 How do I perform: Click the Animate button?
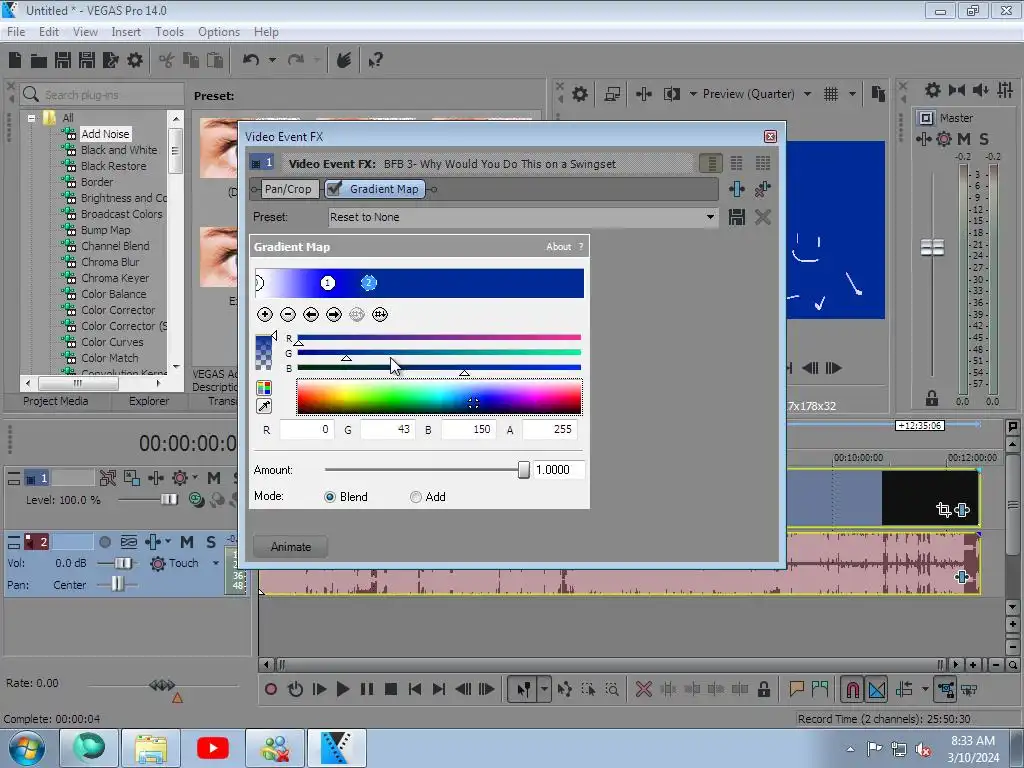pos(291,547)
